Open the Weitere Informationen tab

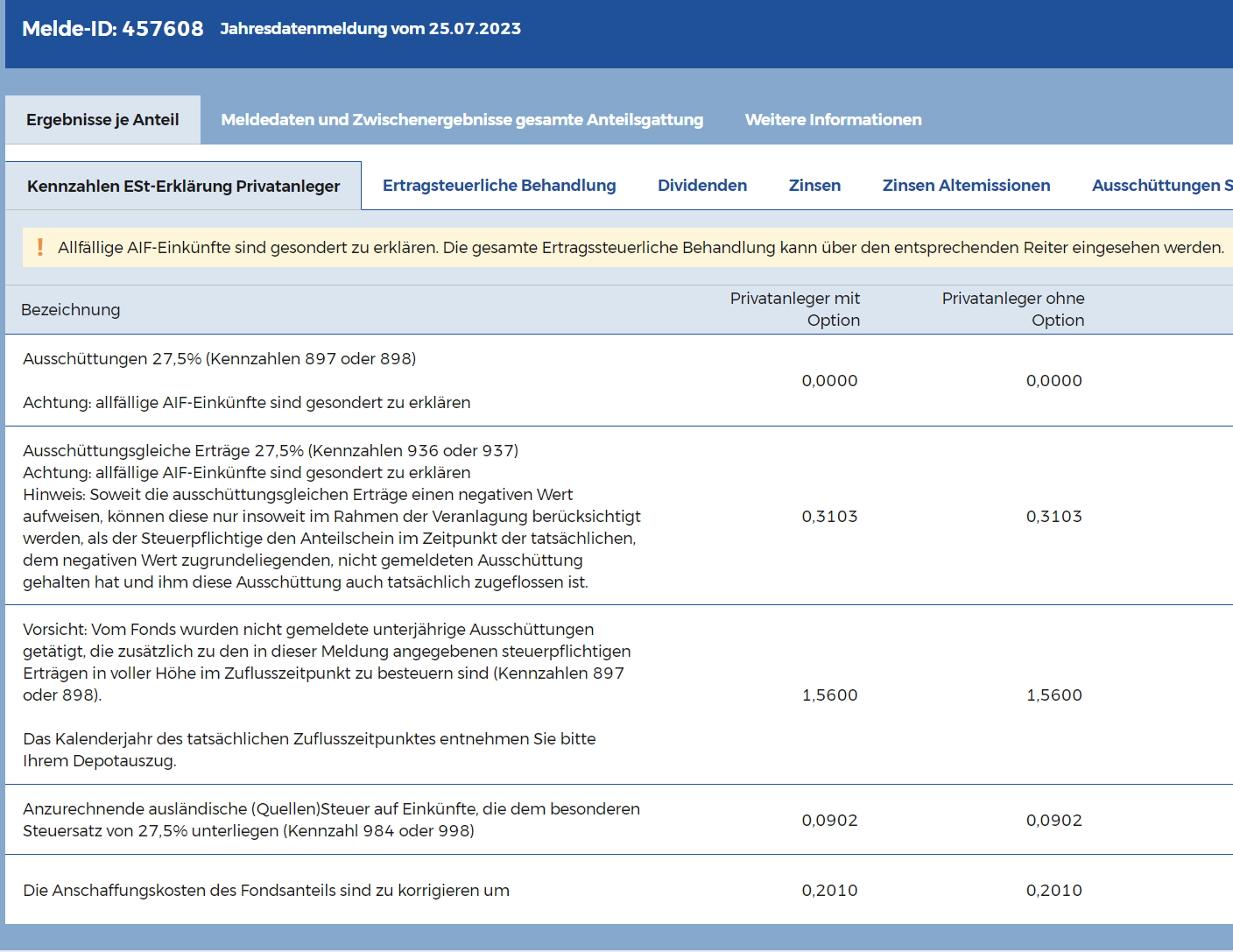[x=833, y=120]
